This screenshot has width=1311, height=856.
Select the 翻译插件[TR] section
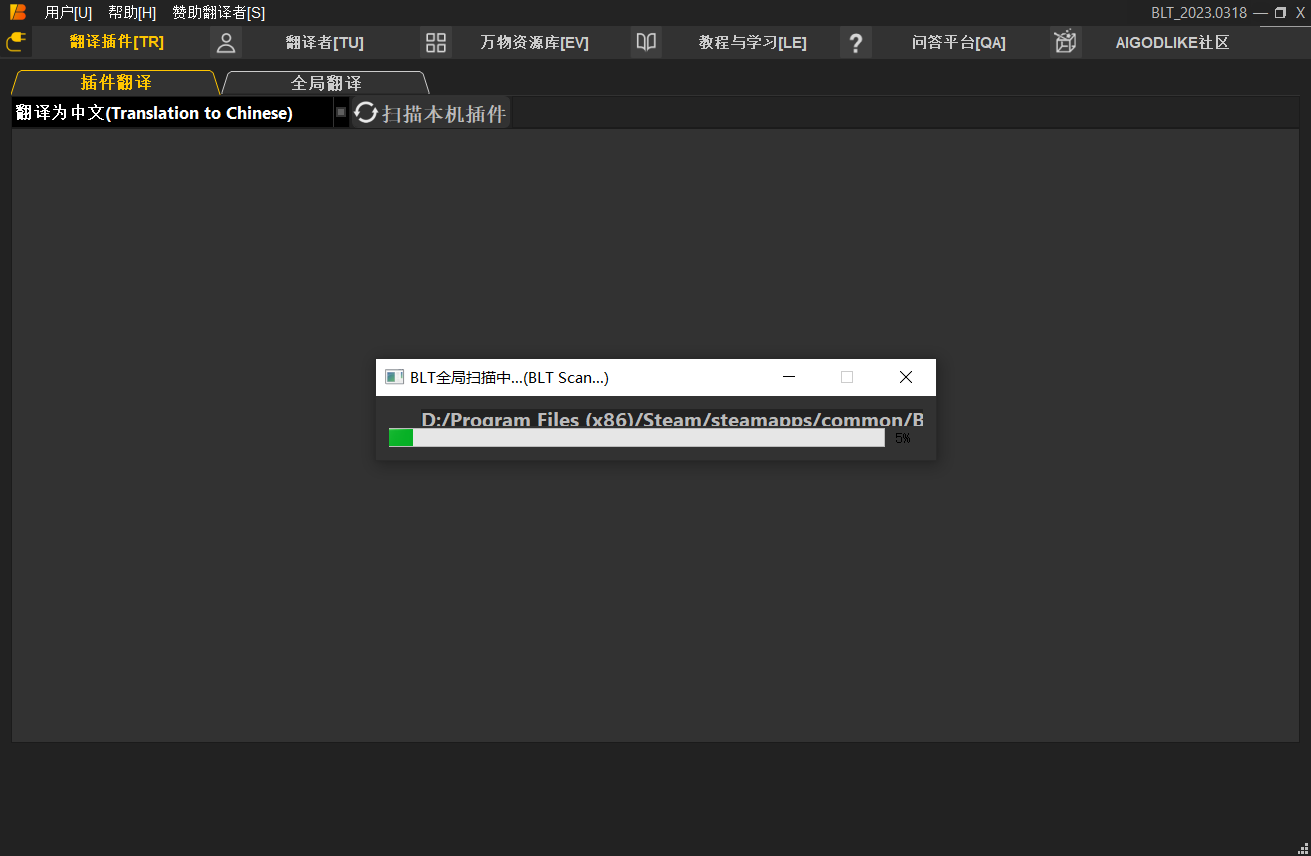point(117,42)
